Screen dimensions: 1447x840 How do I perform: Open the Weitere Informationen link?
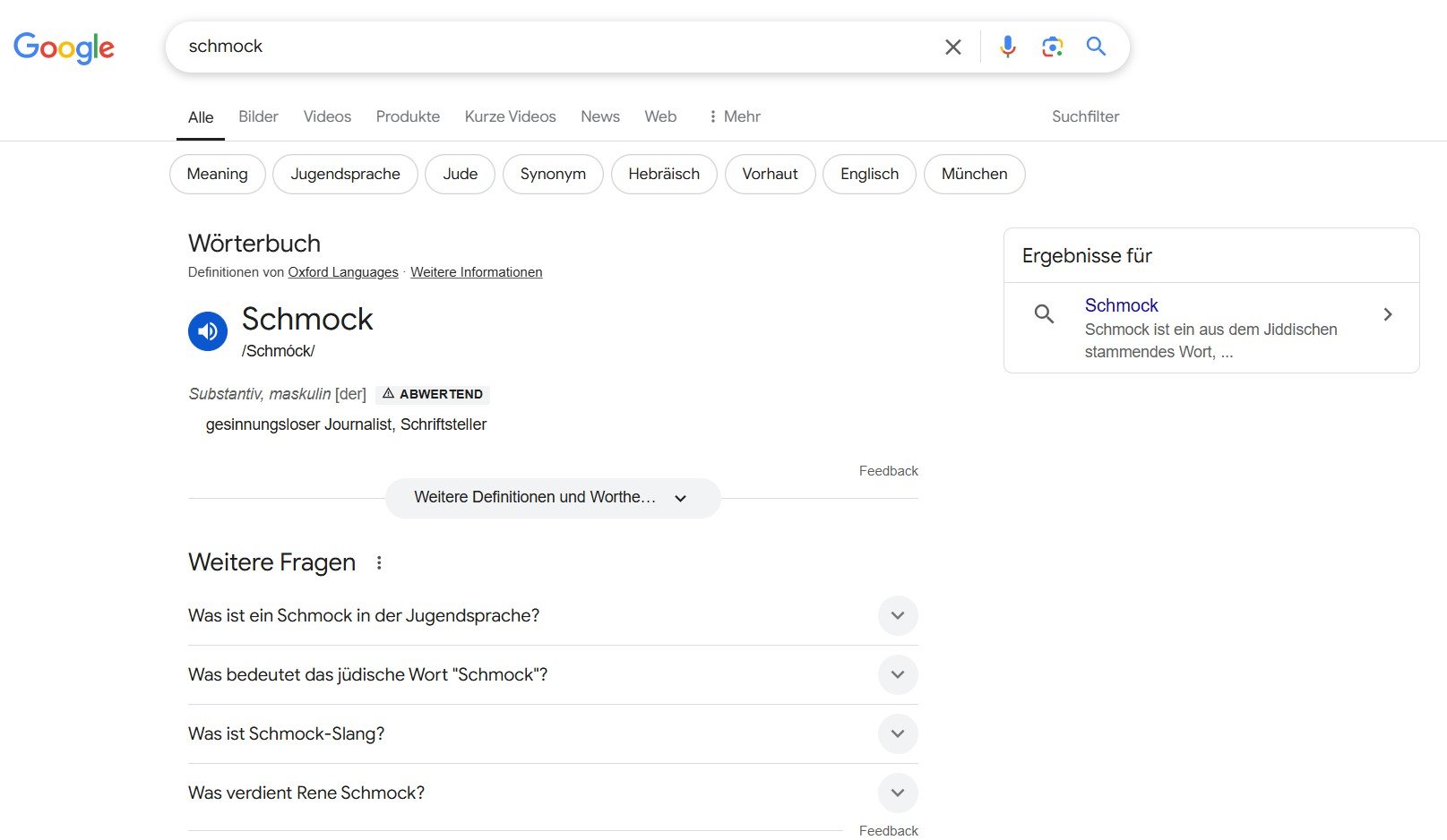476,272
